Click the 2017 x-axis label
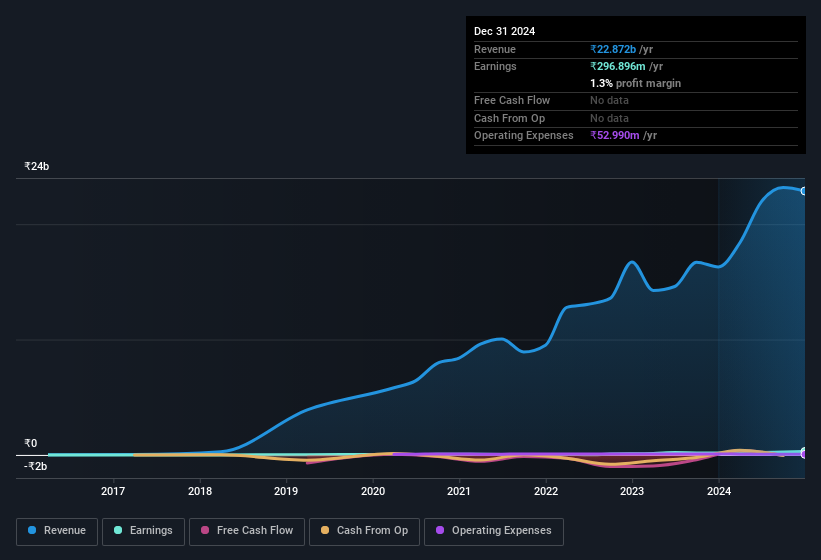The image size is (821, 560). coord(113,491)
